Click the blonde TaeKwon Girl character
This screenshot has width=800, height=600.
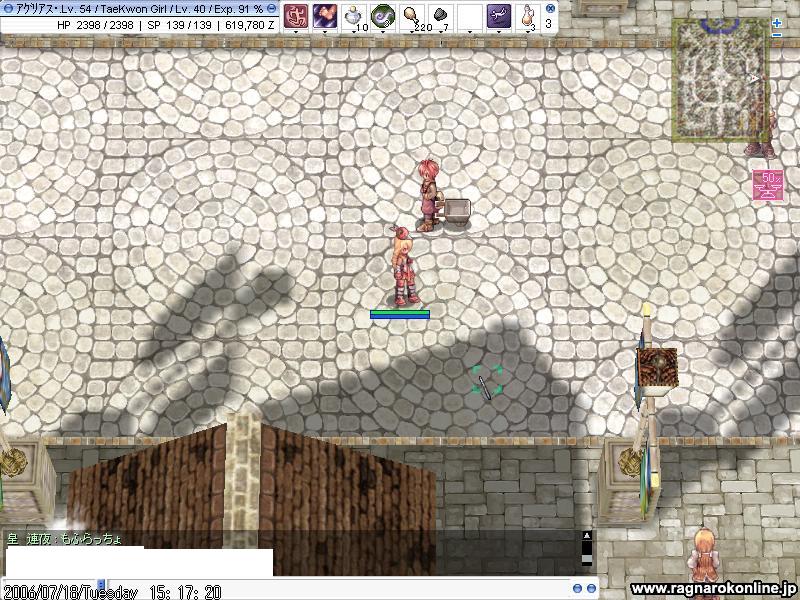tap(405, 267)
